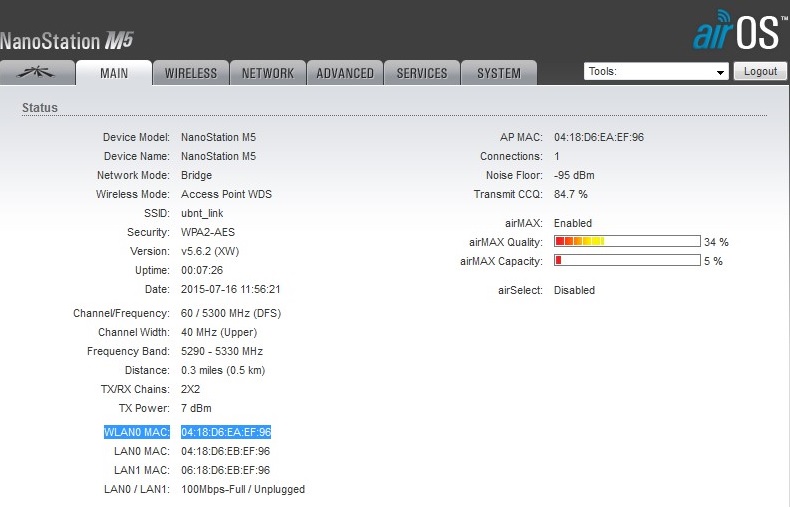The image size is (790, 507).
Task: Click the airOS logo
Action: (x=739, y=30)
